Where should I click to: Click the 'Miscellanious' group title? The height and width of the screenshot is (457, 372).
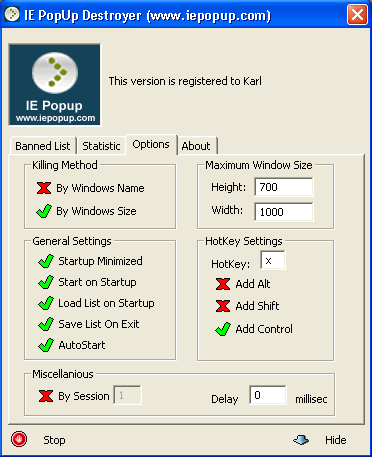(x=63, y=374)
